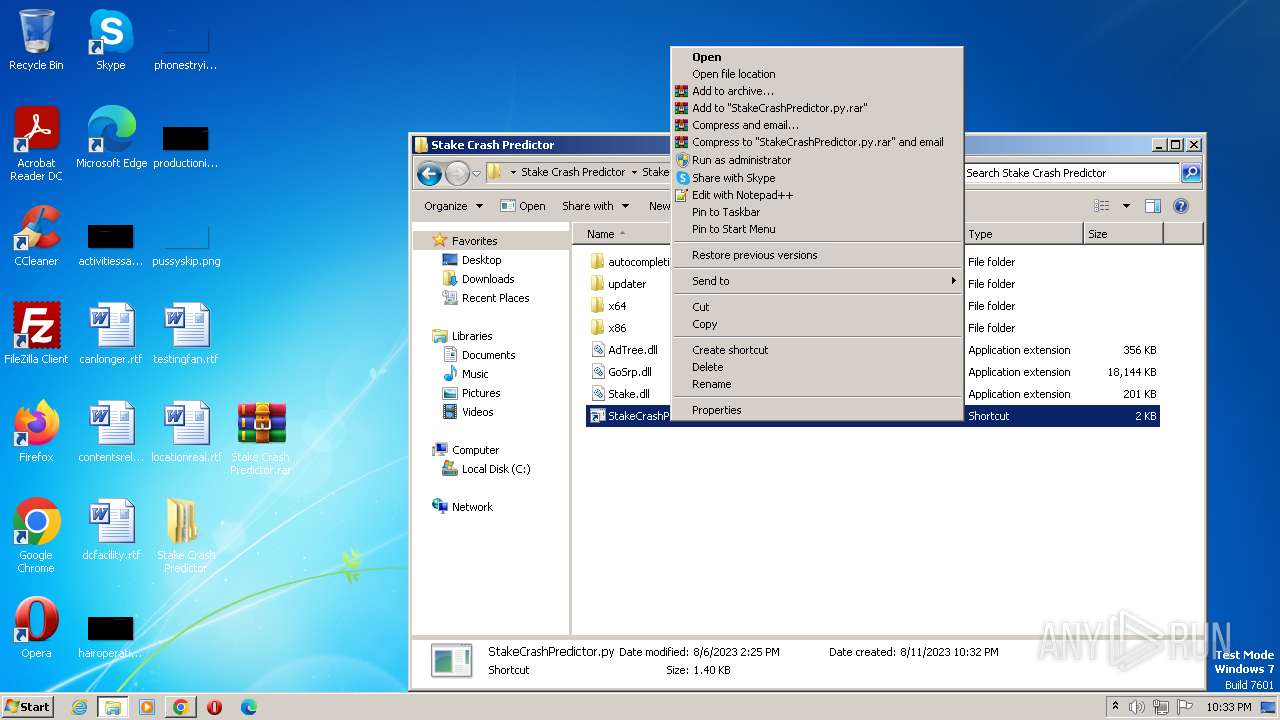Click Explorer back navigation arrow
The height and width of the screenshot is (720, 1280).
coord(430,174)
